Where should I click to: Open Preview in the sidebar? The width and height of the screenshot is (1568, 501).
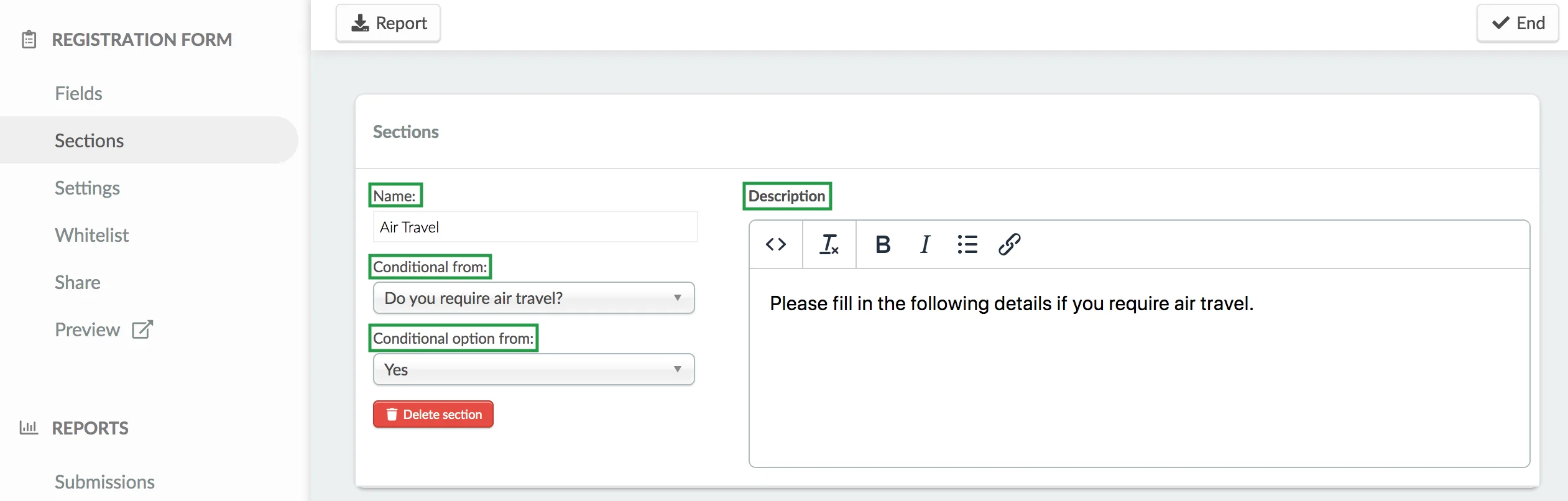88,329
